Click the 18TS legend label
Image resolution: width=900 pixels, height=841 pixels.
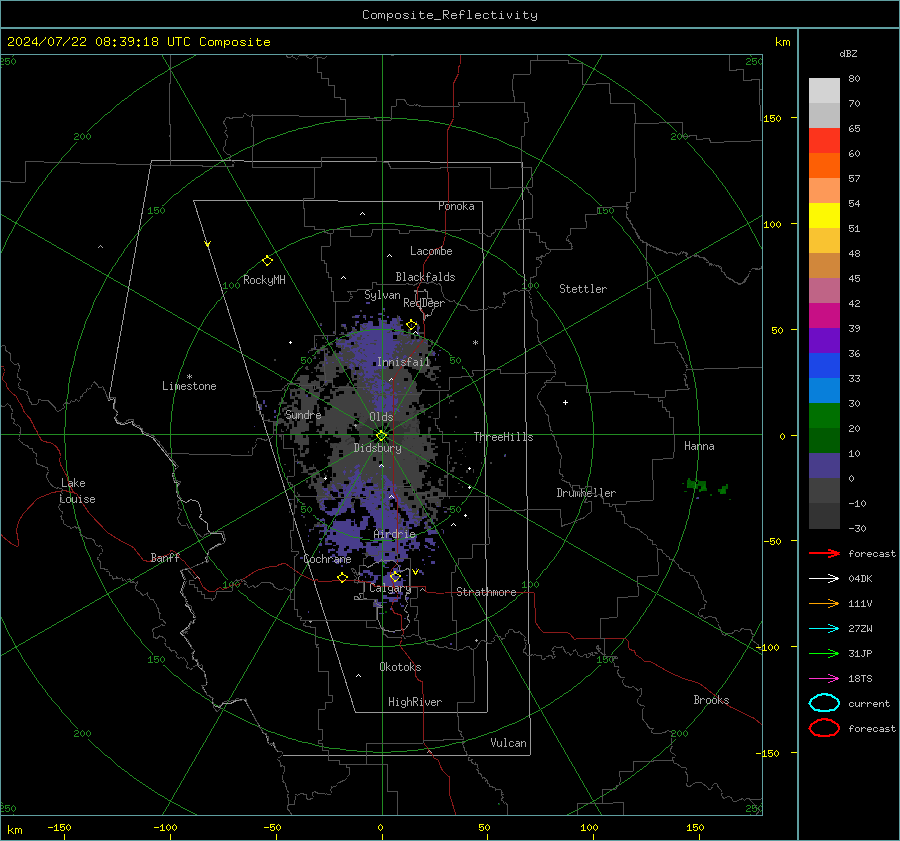[x=860, y=679]
